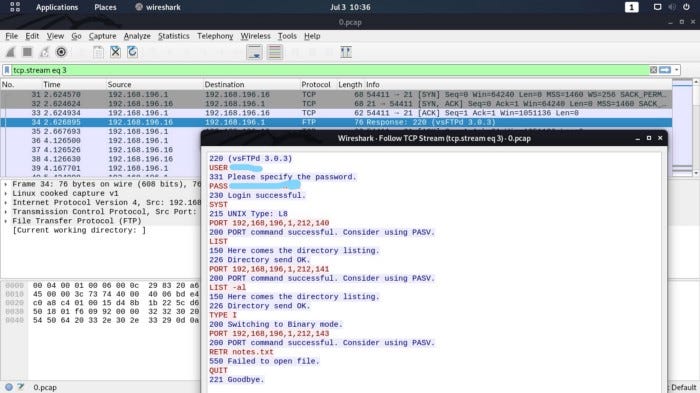Start a new capture with the shark fin icon
Screen dimensions: 700x393
10,52
